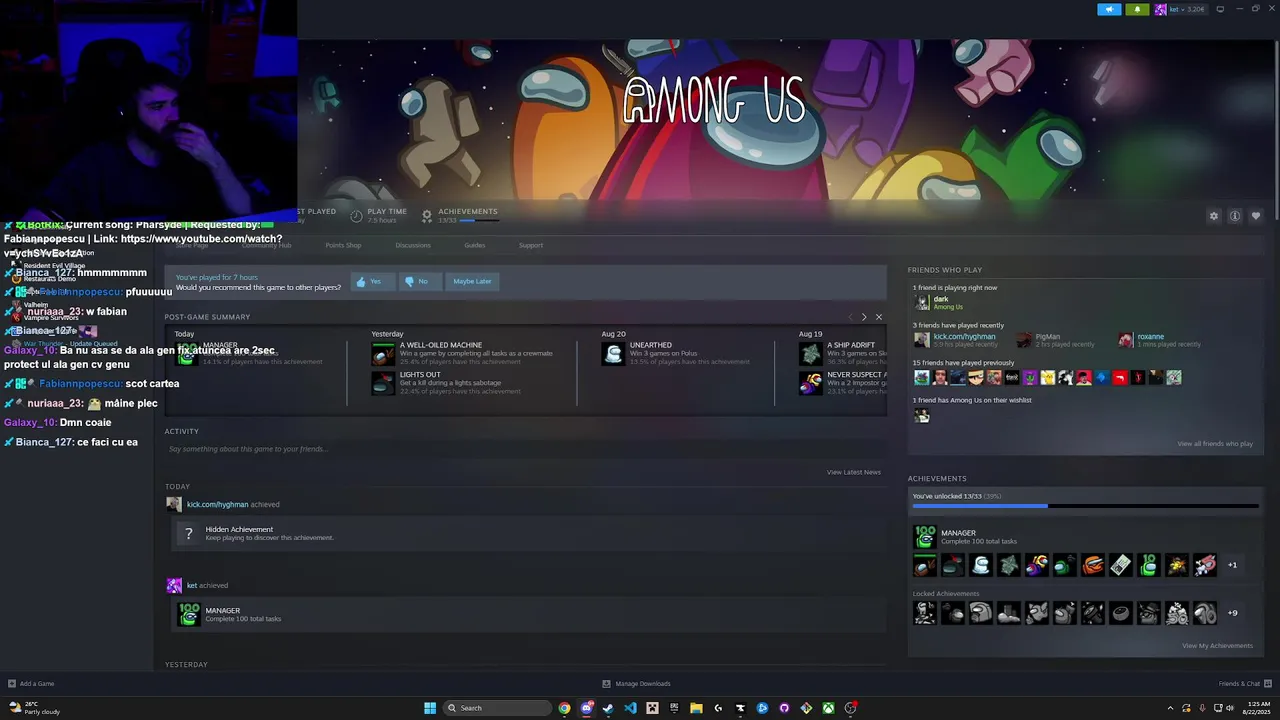Click Hidden Achievement question mark icon
Screen dimensions: 1280x720
pos(189,534)
